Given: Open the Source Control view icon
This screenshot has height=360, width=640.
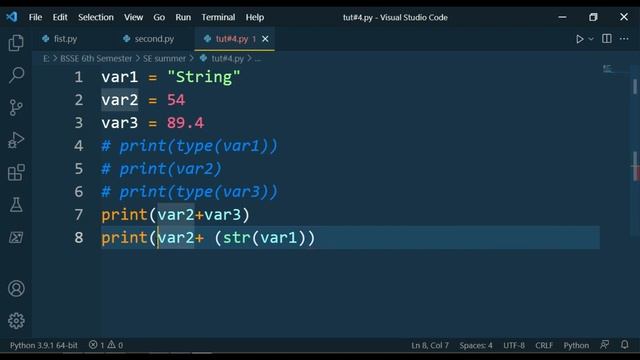Looking at the screenshot, I should click(16, 108).
